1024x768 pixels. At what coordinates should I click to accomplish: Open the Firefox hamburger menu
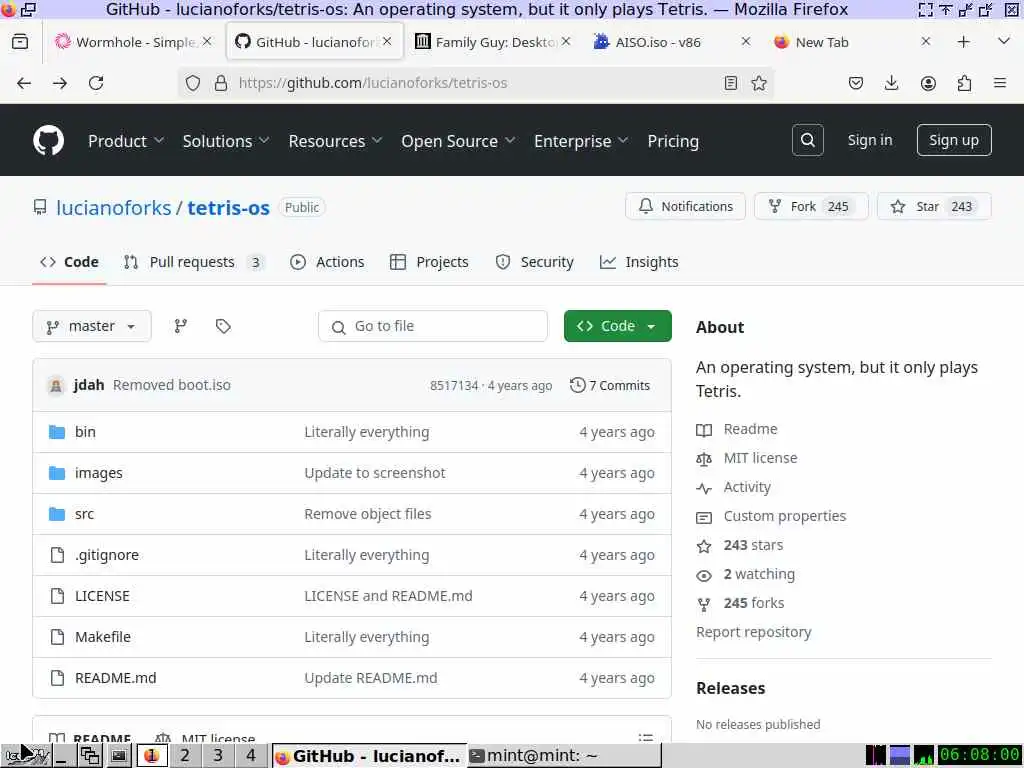(1000, 83)
